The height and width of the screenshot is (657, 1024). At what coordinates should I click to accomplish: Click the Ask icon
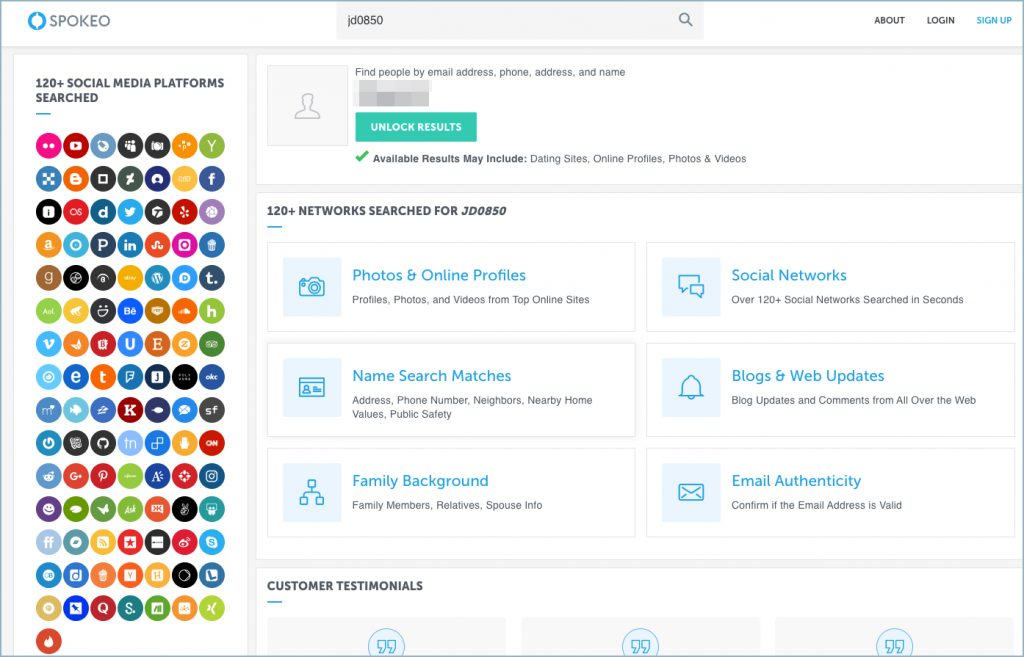tap(130, 509)
